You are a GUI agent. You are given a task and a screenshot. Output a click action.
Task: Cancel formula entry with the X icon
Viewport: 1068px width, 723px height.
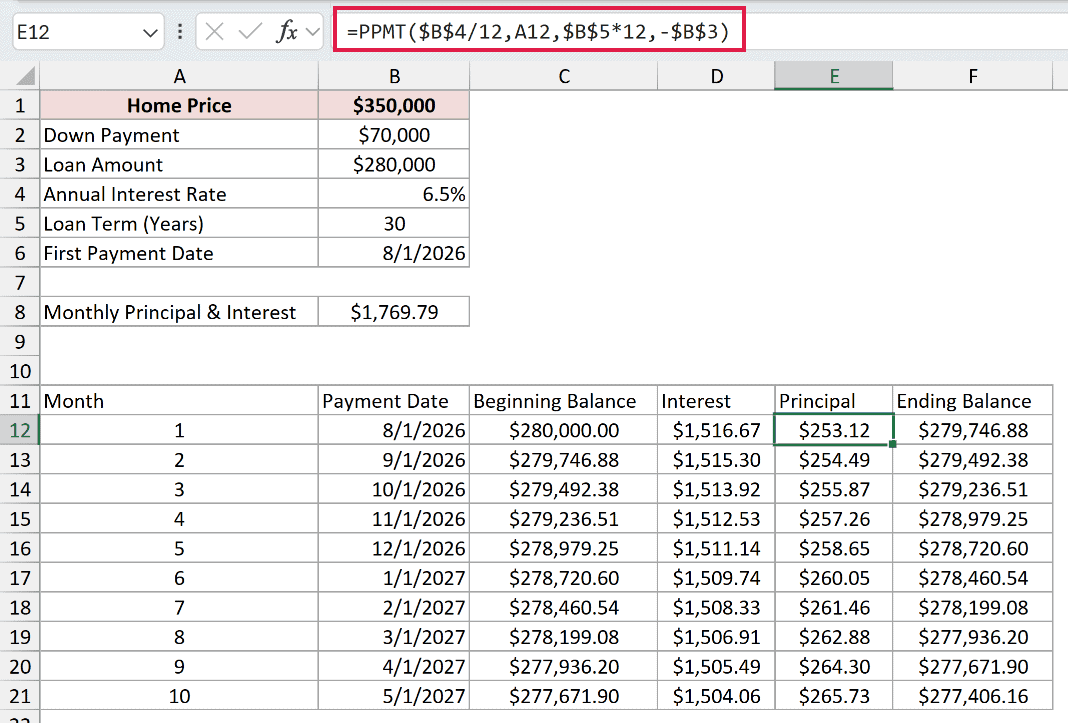point(215,31)
